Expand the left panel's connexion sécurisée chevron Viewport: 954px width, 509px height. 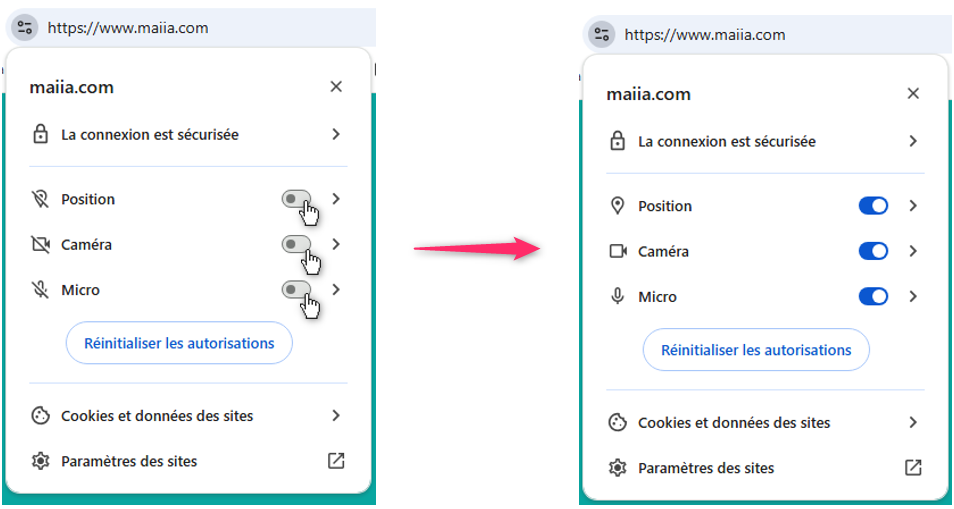(336, 134)
